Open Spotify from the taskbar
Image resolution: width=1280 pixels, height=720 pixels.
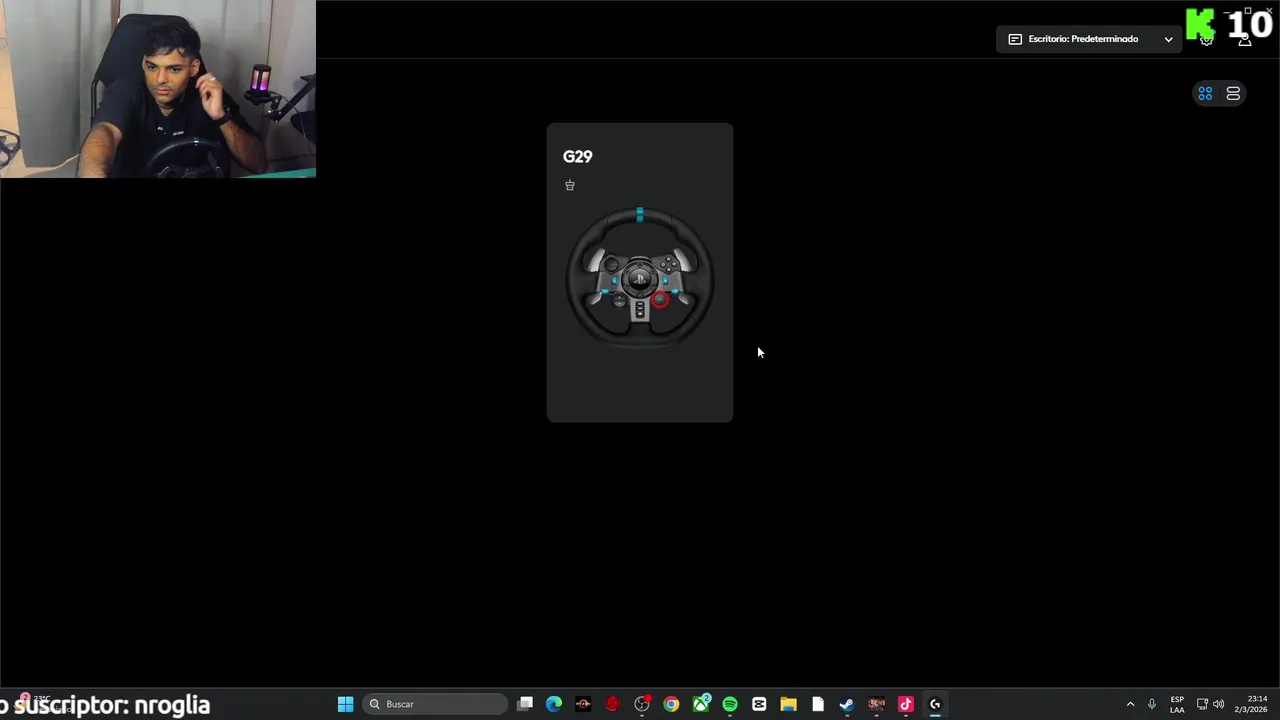coord(730,704)
